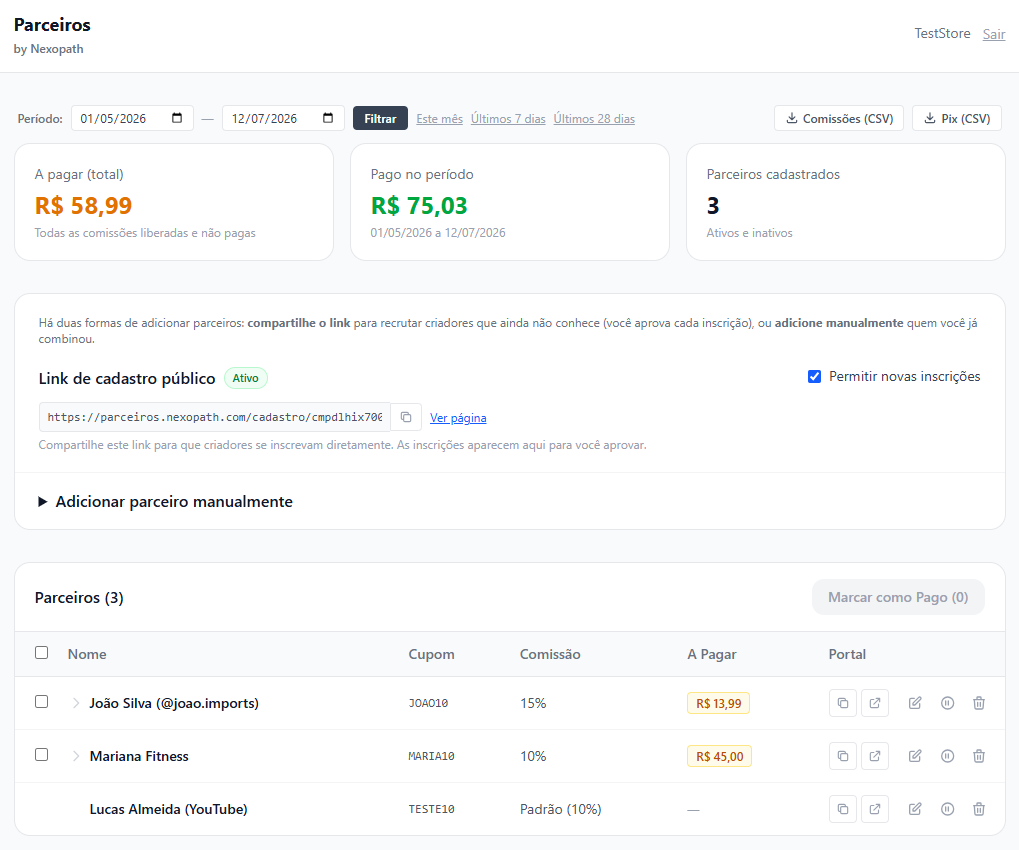This screenshot has height=850, width=1019.
Task: Open Mariana Fitness portal in new tab
Action: [x=875, y=756]
